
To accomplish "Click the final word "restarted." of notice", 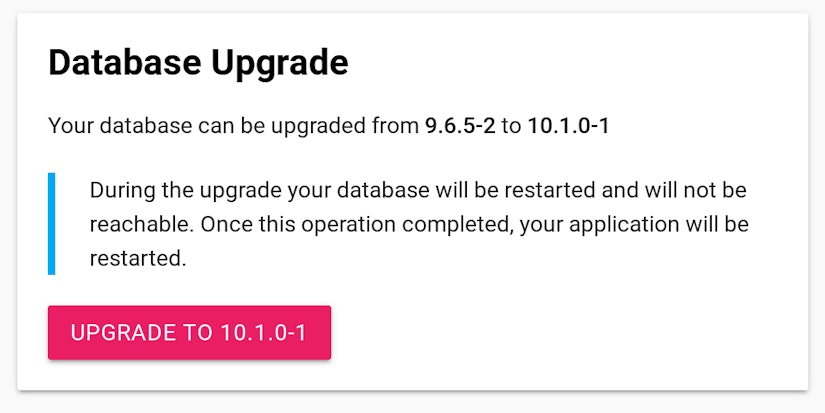I will (138, 259).
